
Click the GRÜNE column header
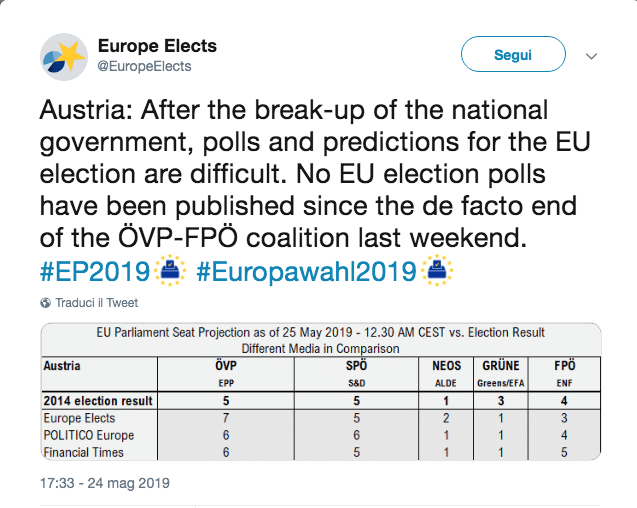tap(500, 367)
